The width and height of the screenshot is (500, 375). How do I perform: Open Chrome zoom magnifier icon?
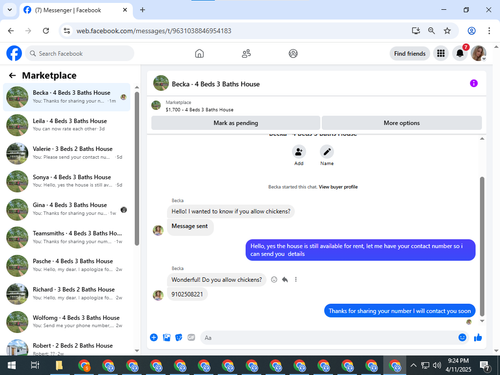click(x=431, y=31)
